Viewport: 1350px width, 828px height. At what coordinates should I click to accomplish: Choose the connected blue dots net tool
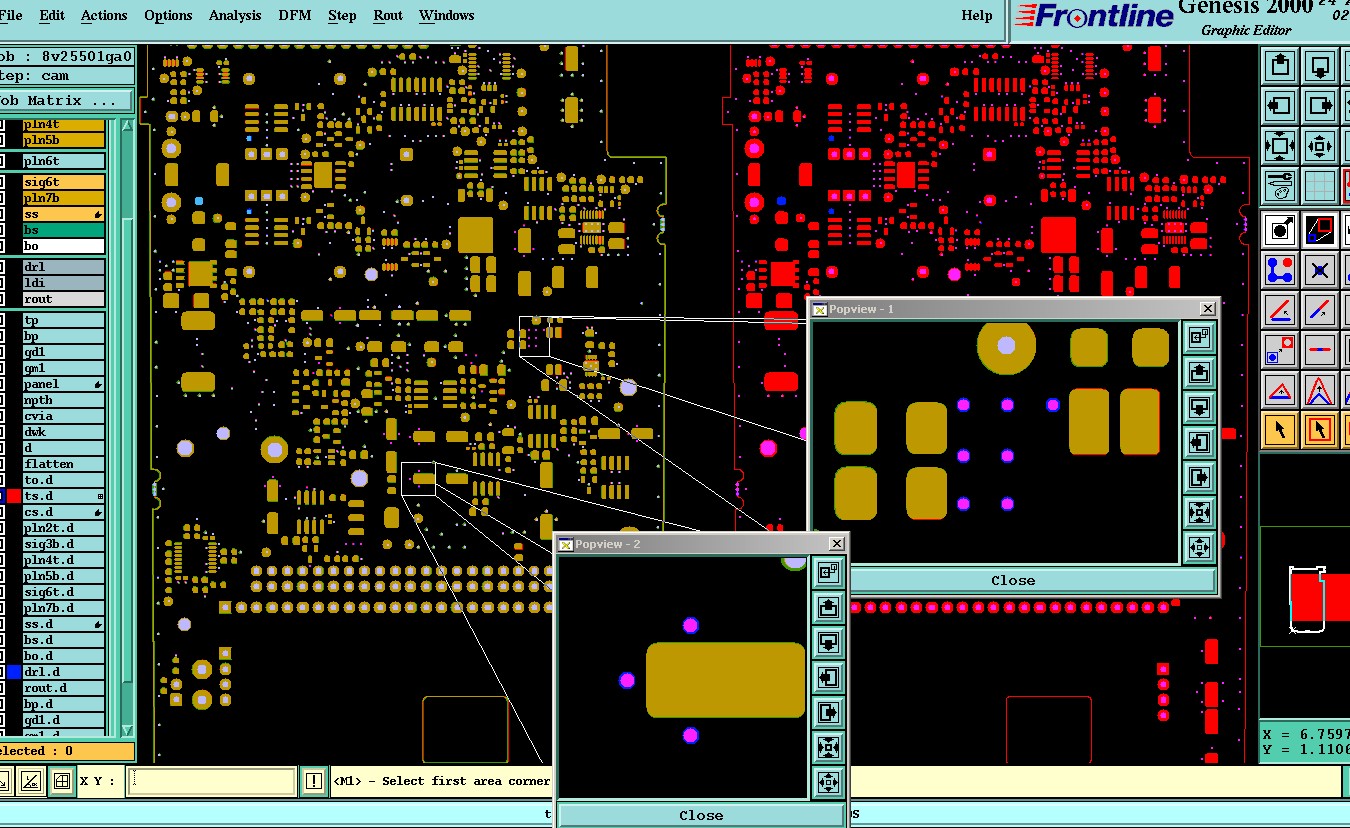pyautogui.click(x=1280, y=270)
